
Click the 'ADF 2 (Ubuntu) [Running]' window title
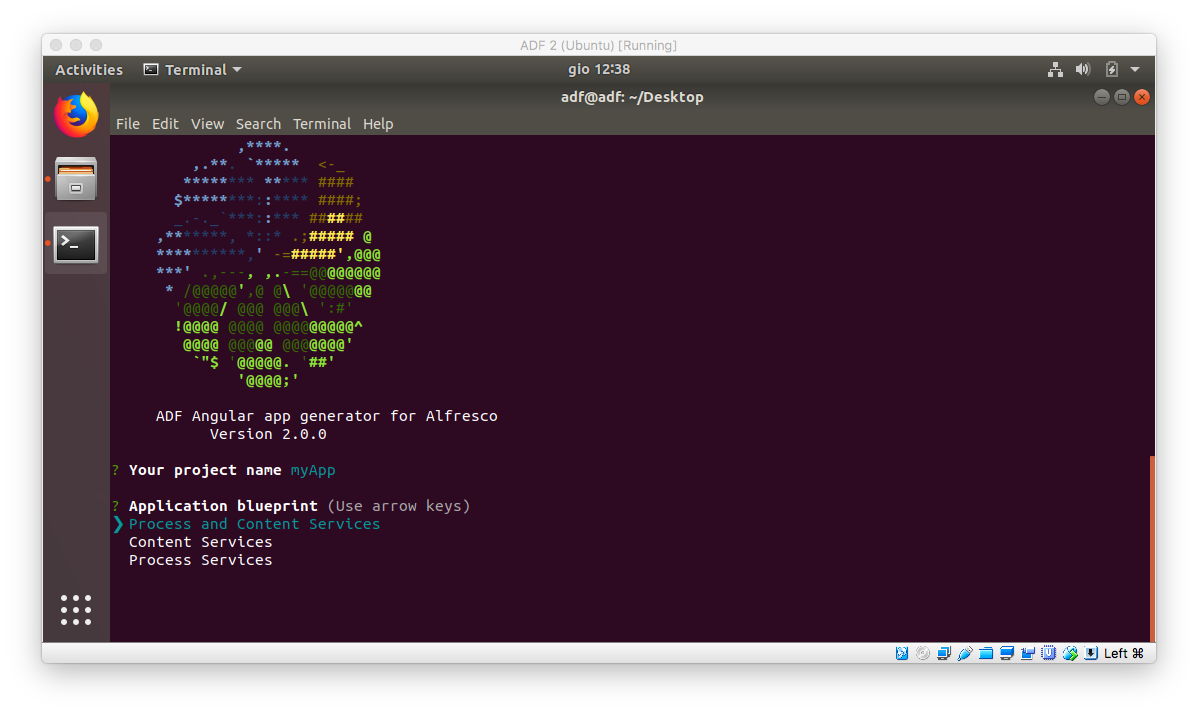click(598, 45)
